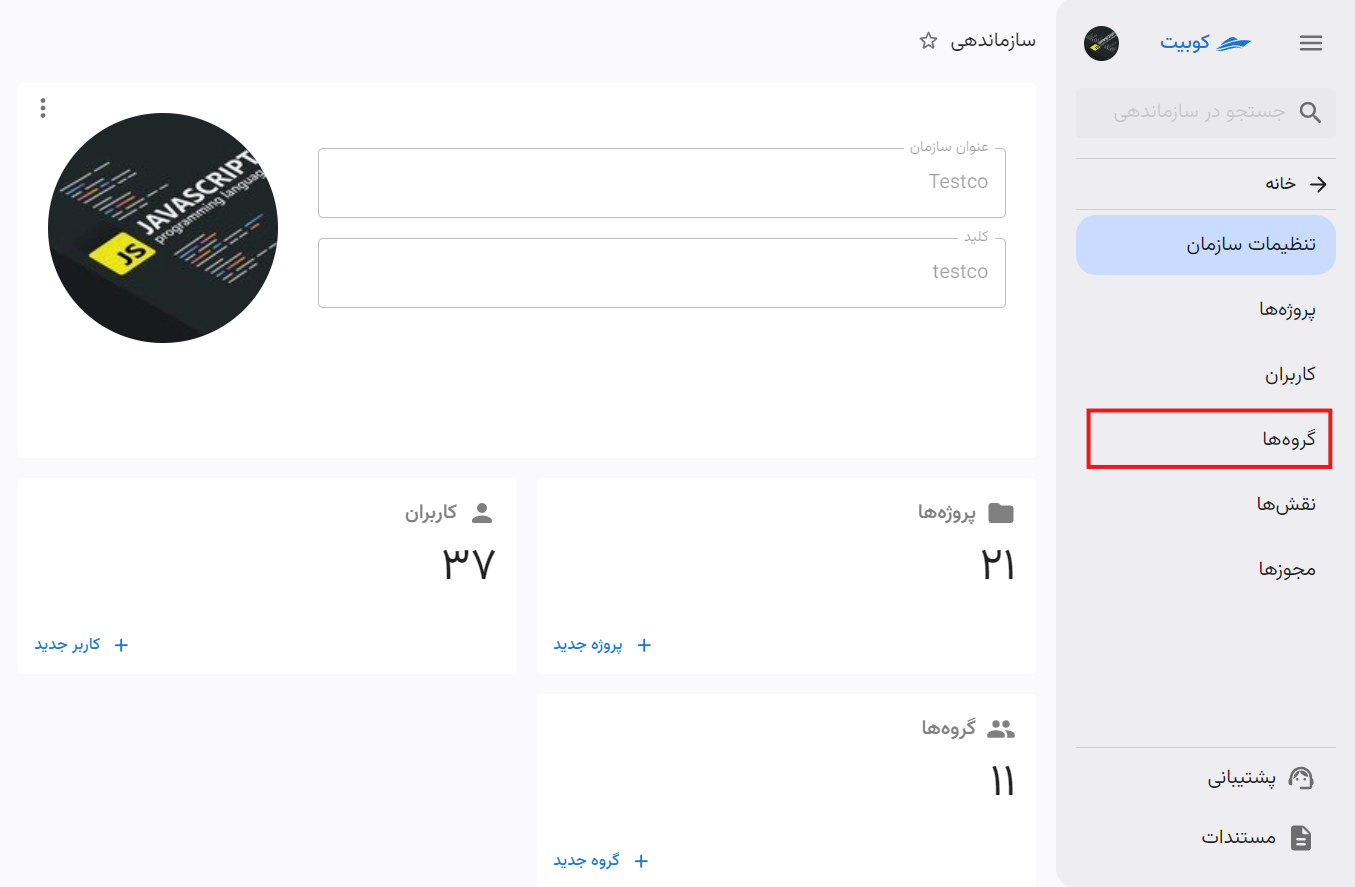Image resolution: width=1355 pixels, height=887 pixels.
Task: Open the hamburger menu icon
Action: (1310, 43)
